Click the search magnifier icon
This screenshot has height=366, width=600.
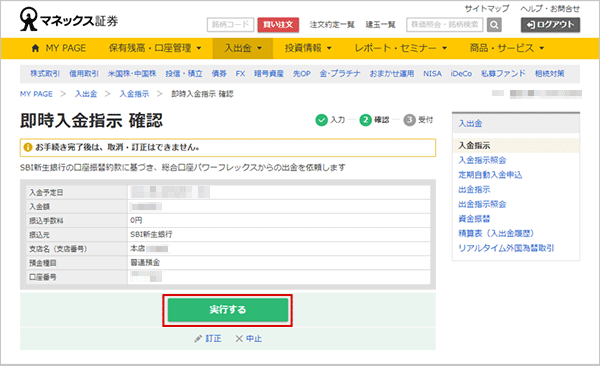pos(494,25)
